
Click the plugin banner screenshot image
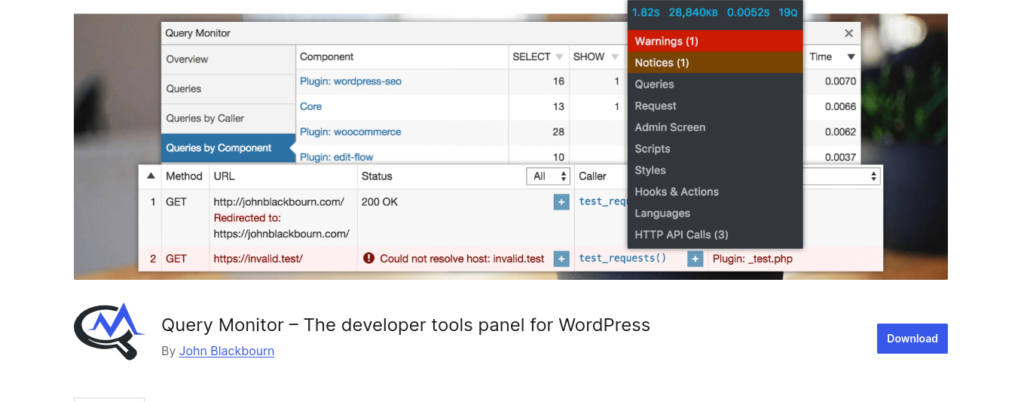(x=510, y=146)
